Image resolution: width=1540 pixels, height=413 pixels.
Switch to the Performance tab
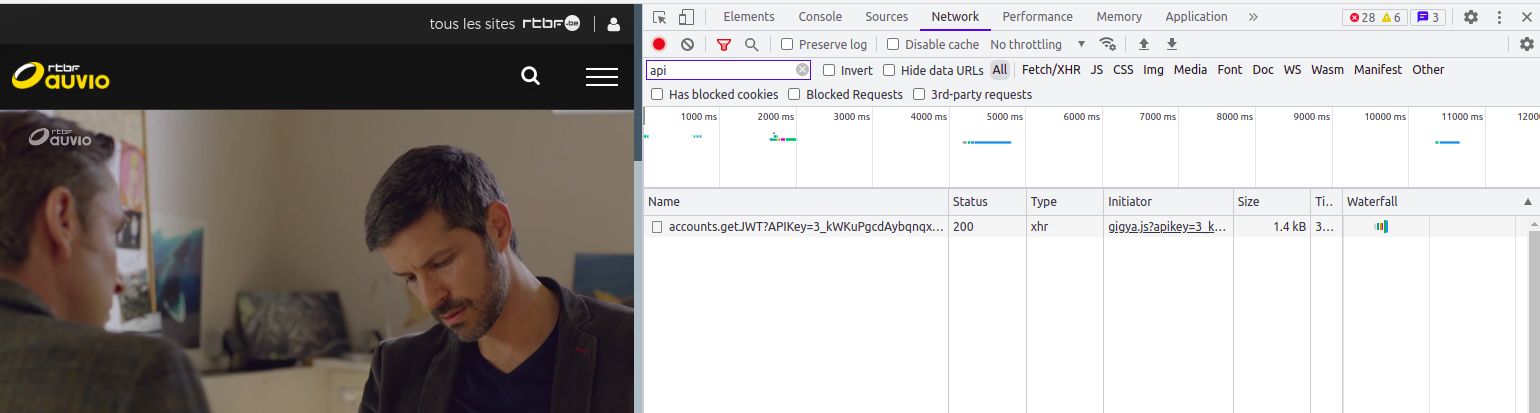[1038, 17]
